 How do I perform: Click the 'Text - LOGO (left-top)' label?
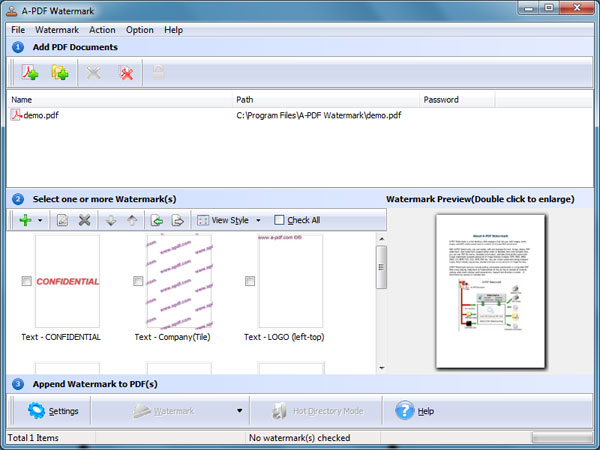click(284, 337)
